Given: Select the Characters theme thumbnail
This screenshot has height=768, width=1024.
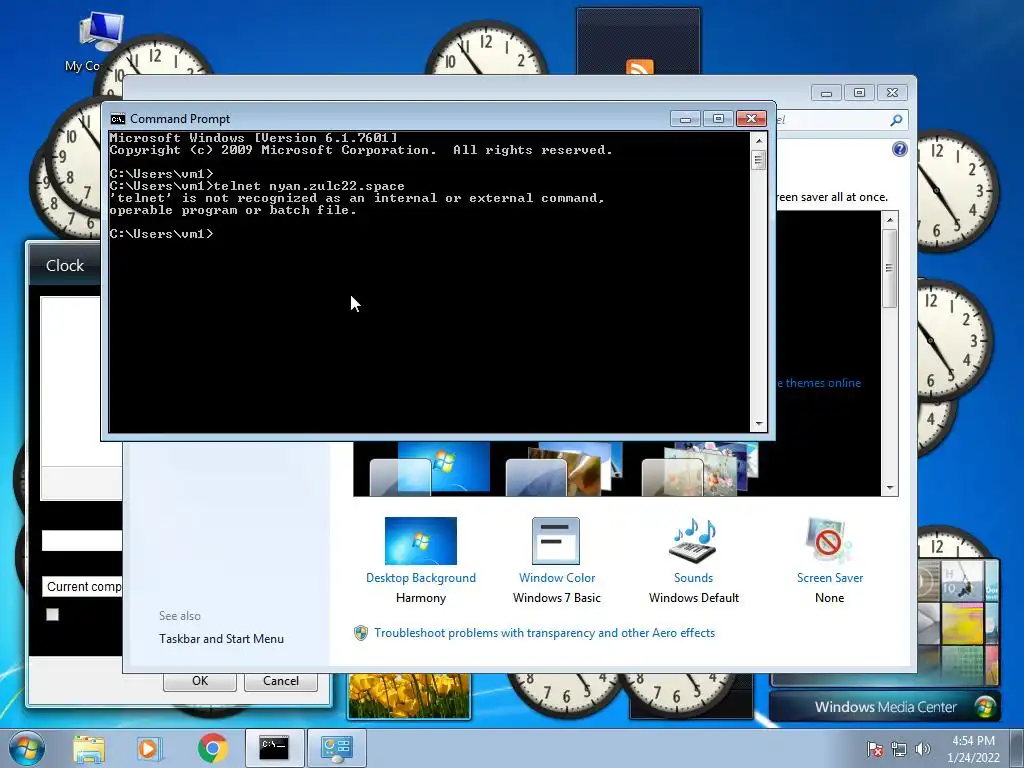Looking at the screenshot, I should (x=700, y=469).
